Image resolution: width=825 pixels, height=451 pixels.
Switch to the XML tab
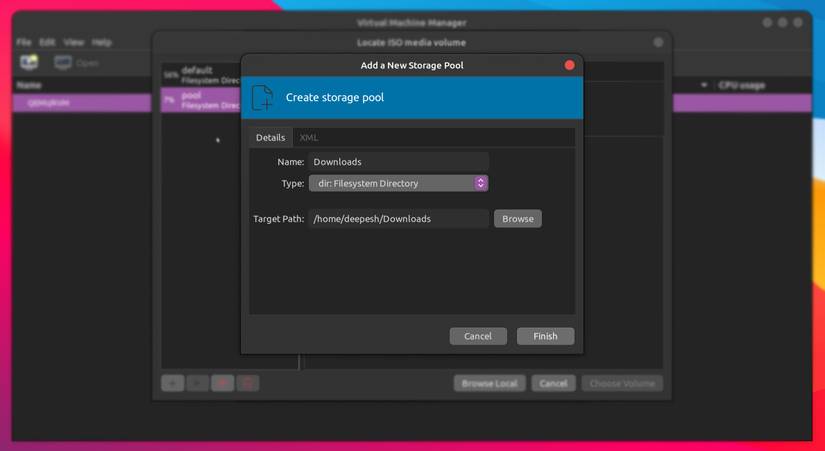pos(309,138)
